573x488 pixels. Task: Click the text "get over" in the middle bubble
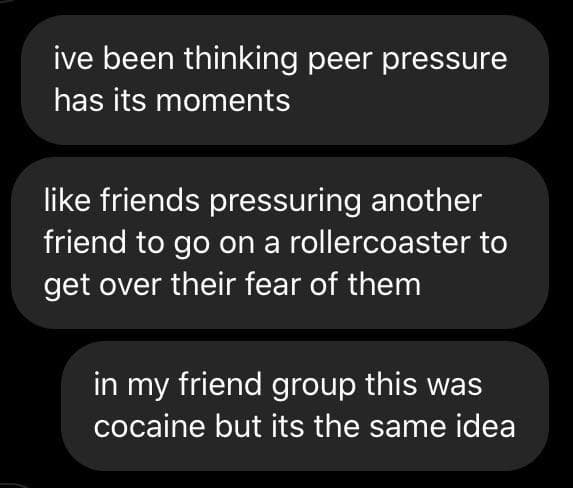click(102, 285)
